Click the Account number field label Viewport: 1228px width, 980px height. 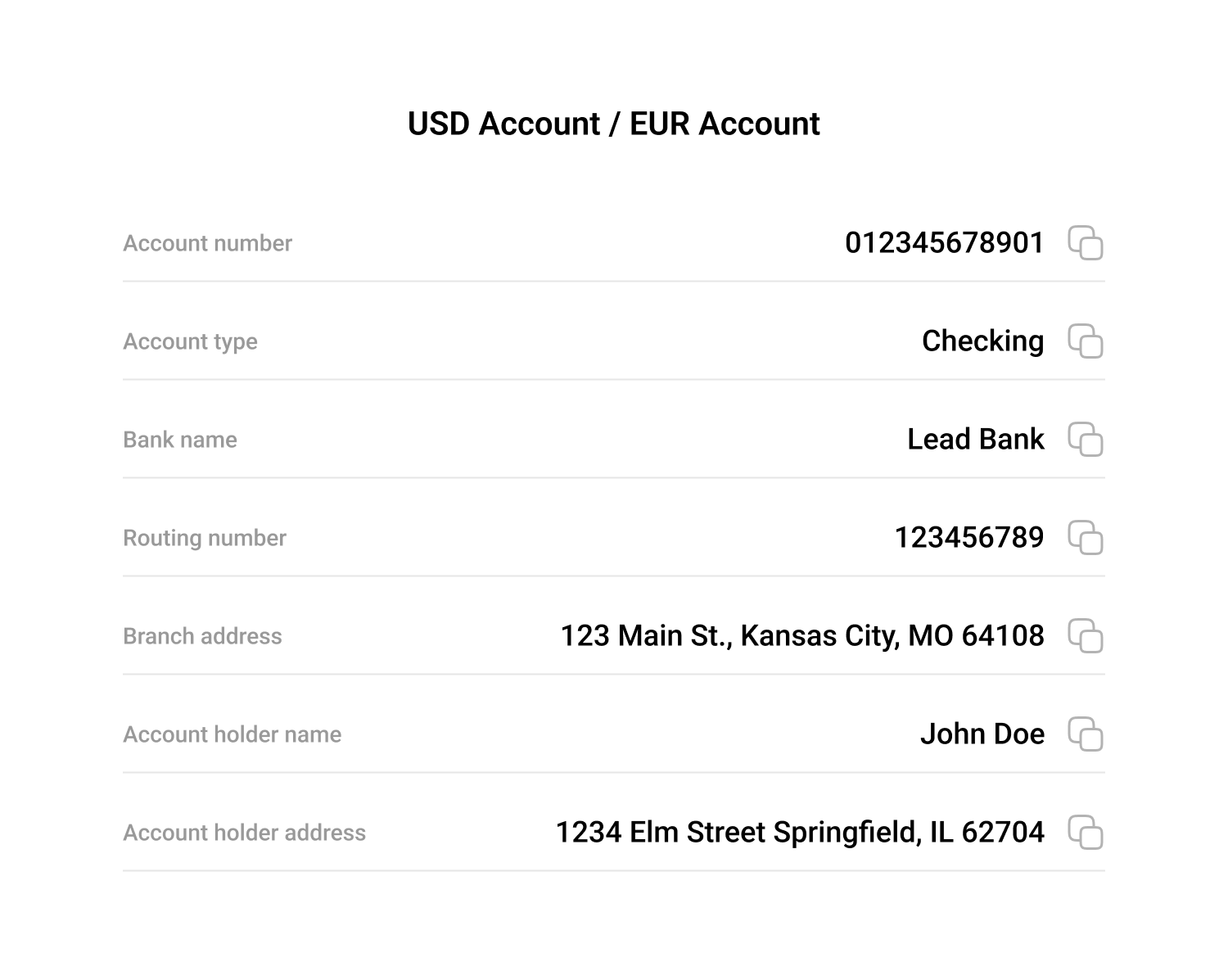207,243
